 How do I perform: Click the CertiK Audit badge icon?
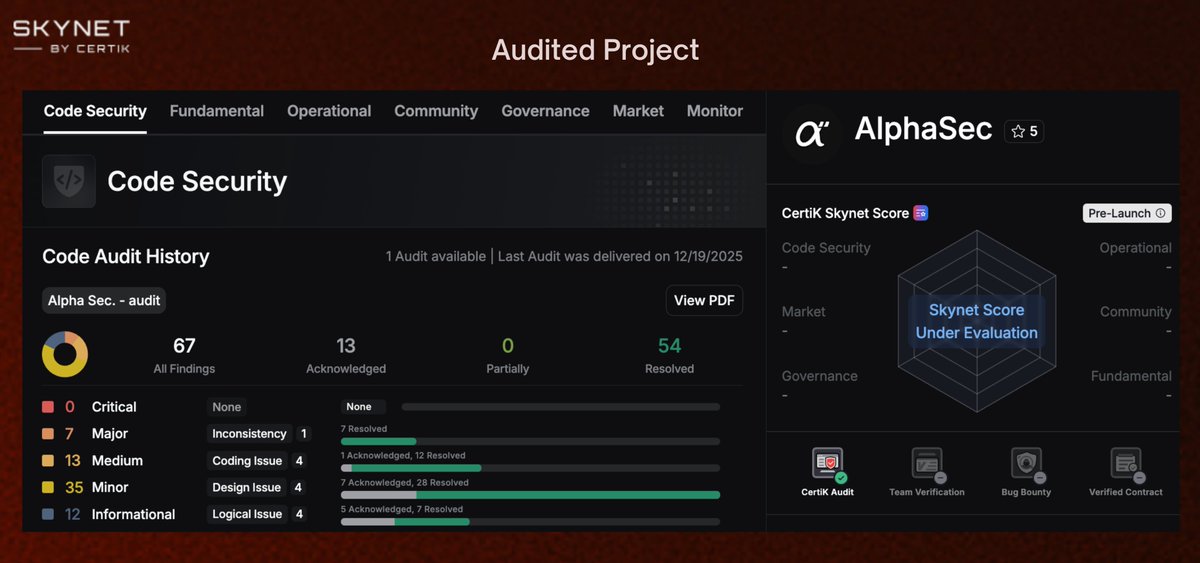828,464
